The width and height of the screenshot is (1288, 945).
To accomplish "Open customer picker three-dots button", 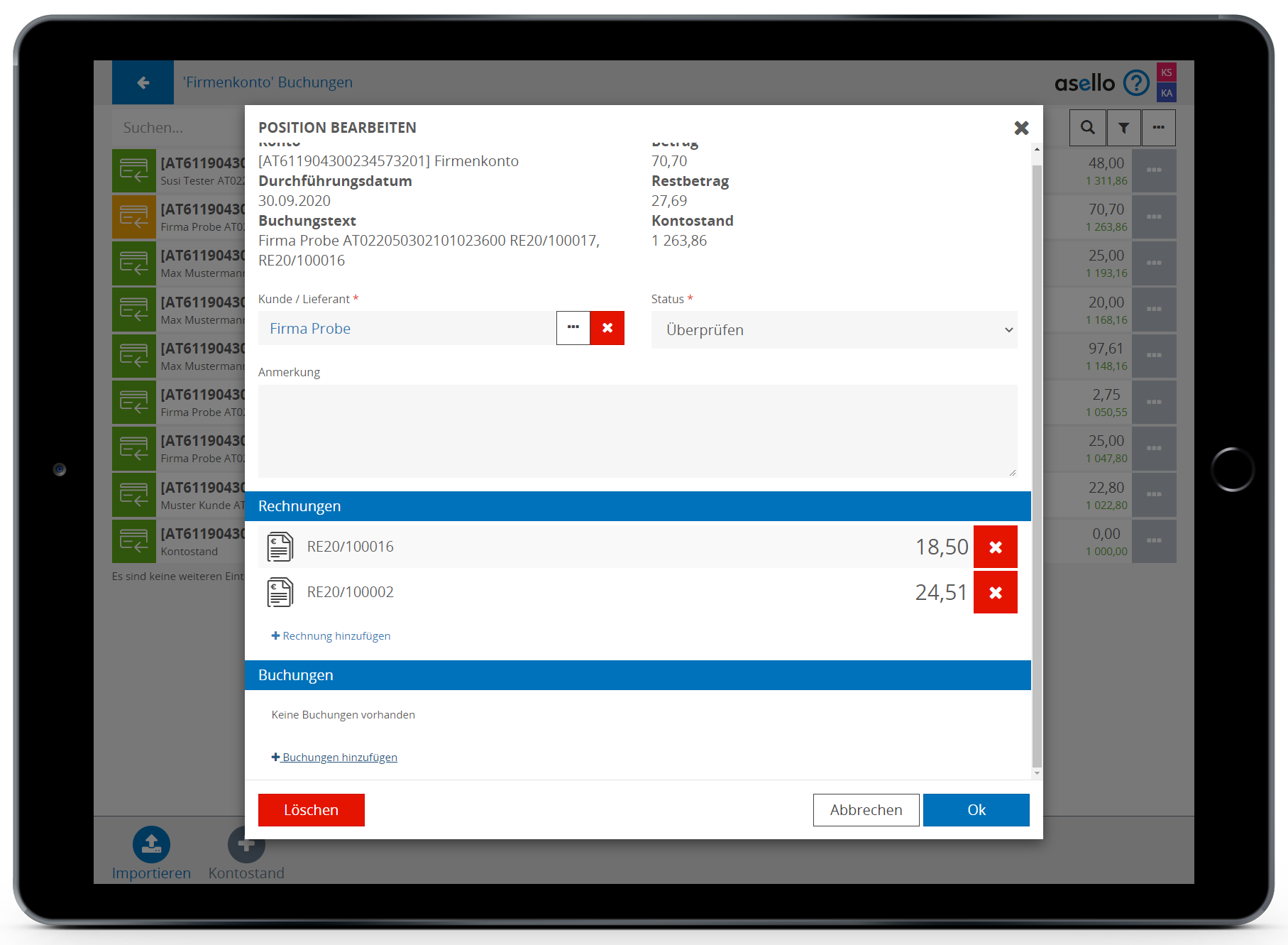I will [x=573, y=328].
